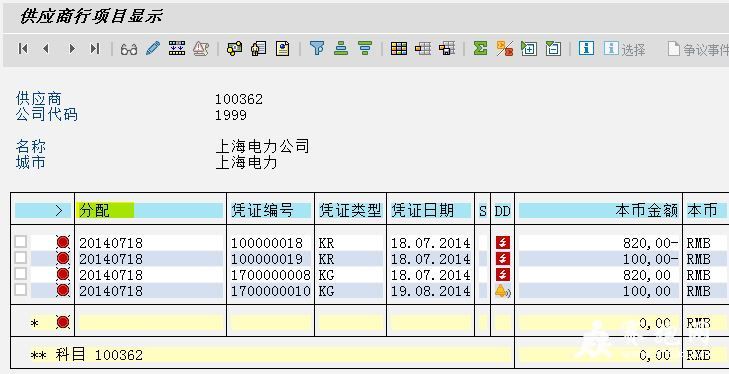Click the 争议事件 button

coord(697,49)
